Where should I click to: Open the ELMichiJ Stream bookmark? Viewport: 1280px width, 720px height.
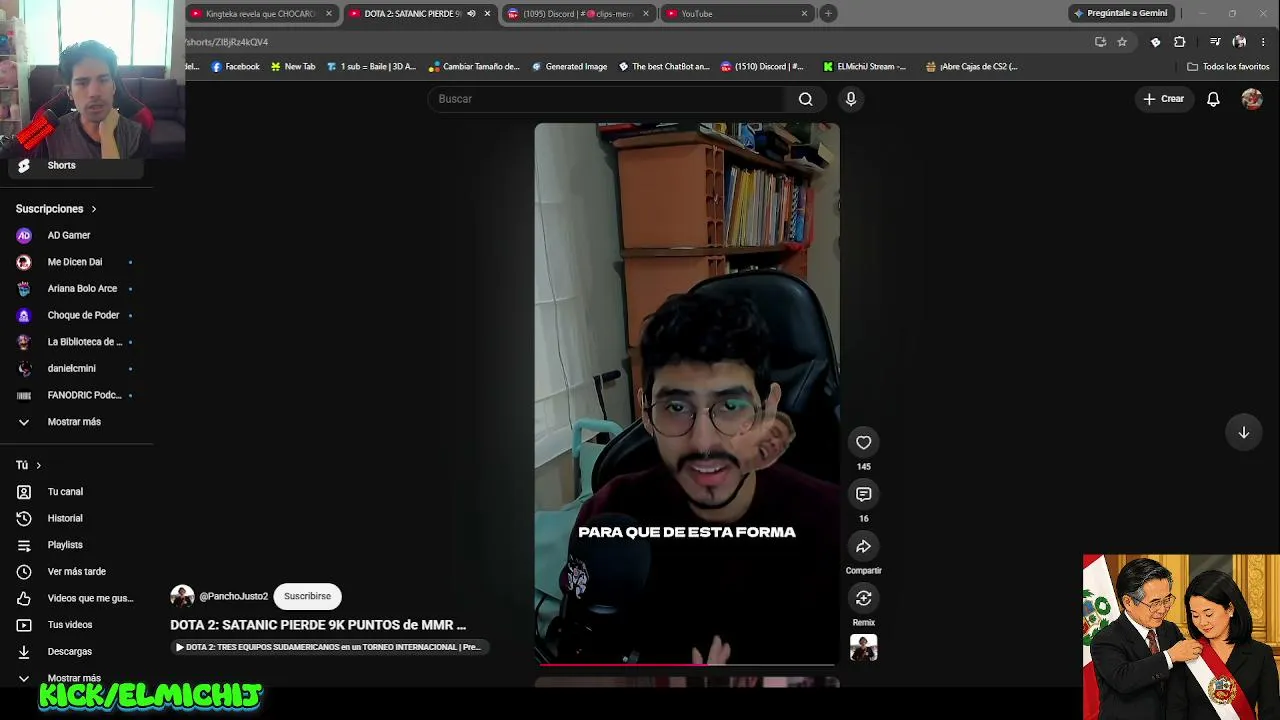865,67
